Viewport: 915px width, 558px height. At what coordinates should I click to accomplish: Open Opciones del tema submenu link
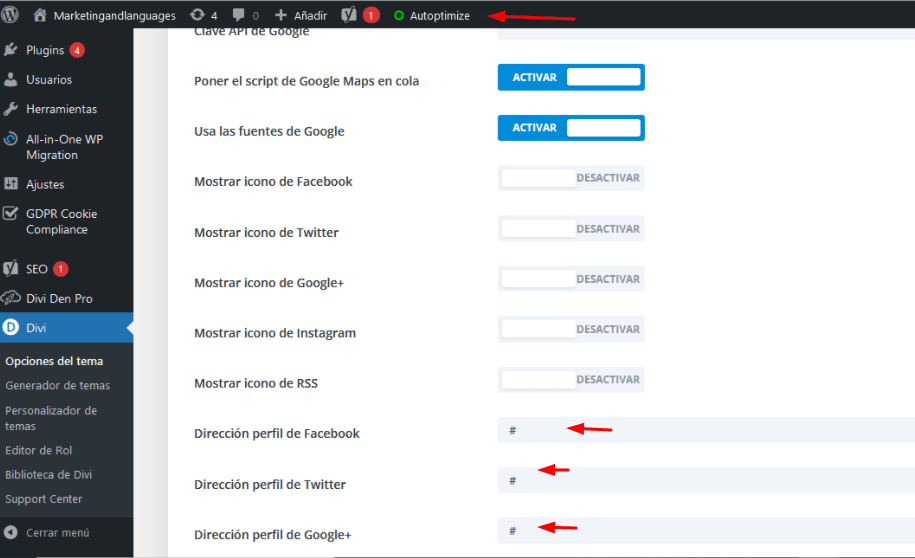[x=54, y=361]
